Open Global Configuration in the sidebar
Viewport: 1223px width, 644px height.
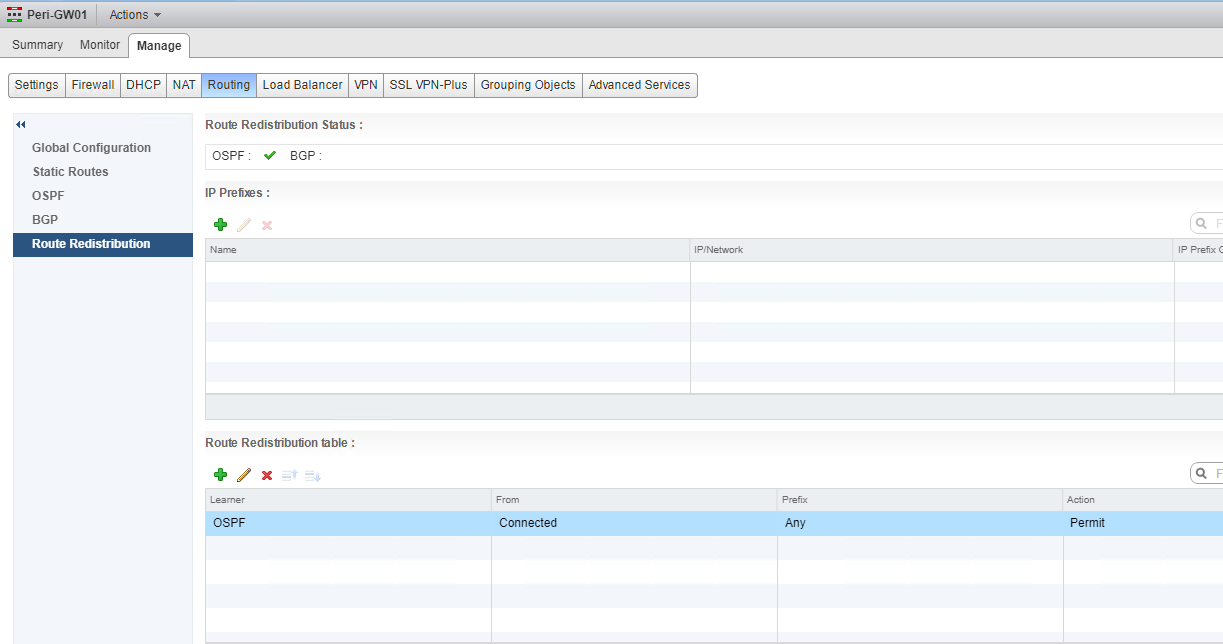pyautogui.click(x=91, y=148)
